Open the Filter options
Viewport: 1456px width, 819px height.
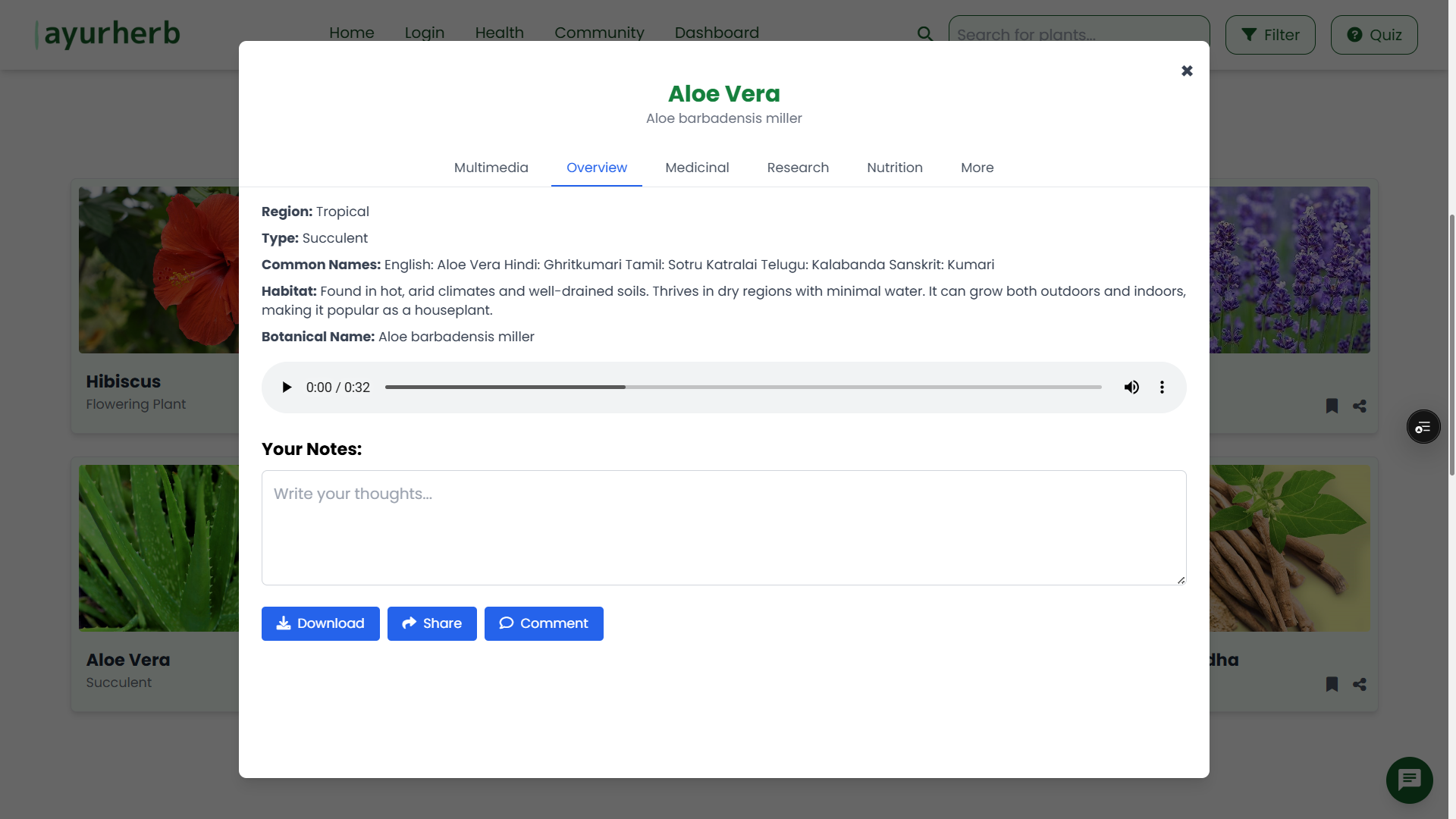point(1269,34)
